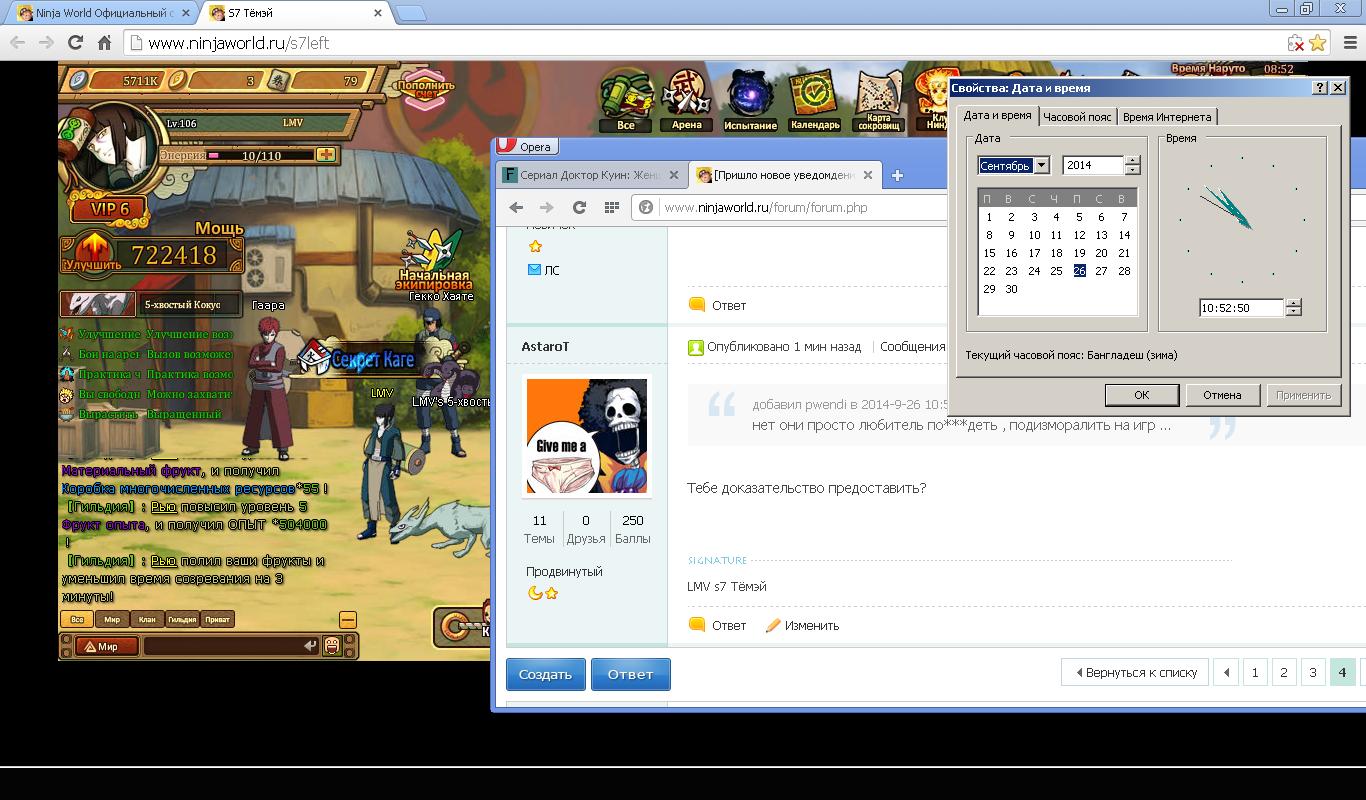Click OK in the Date and Time dialog
Viewport: 1366px width, 800px height.
(1142, 395)
